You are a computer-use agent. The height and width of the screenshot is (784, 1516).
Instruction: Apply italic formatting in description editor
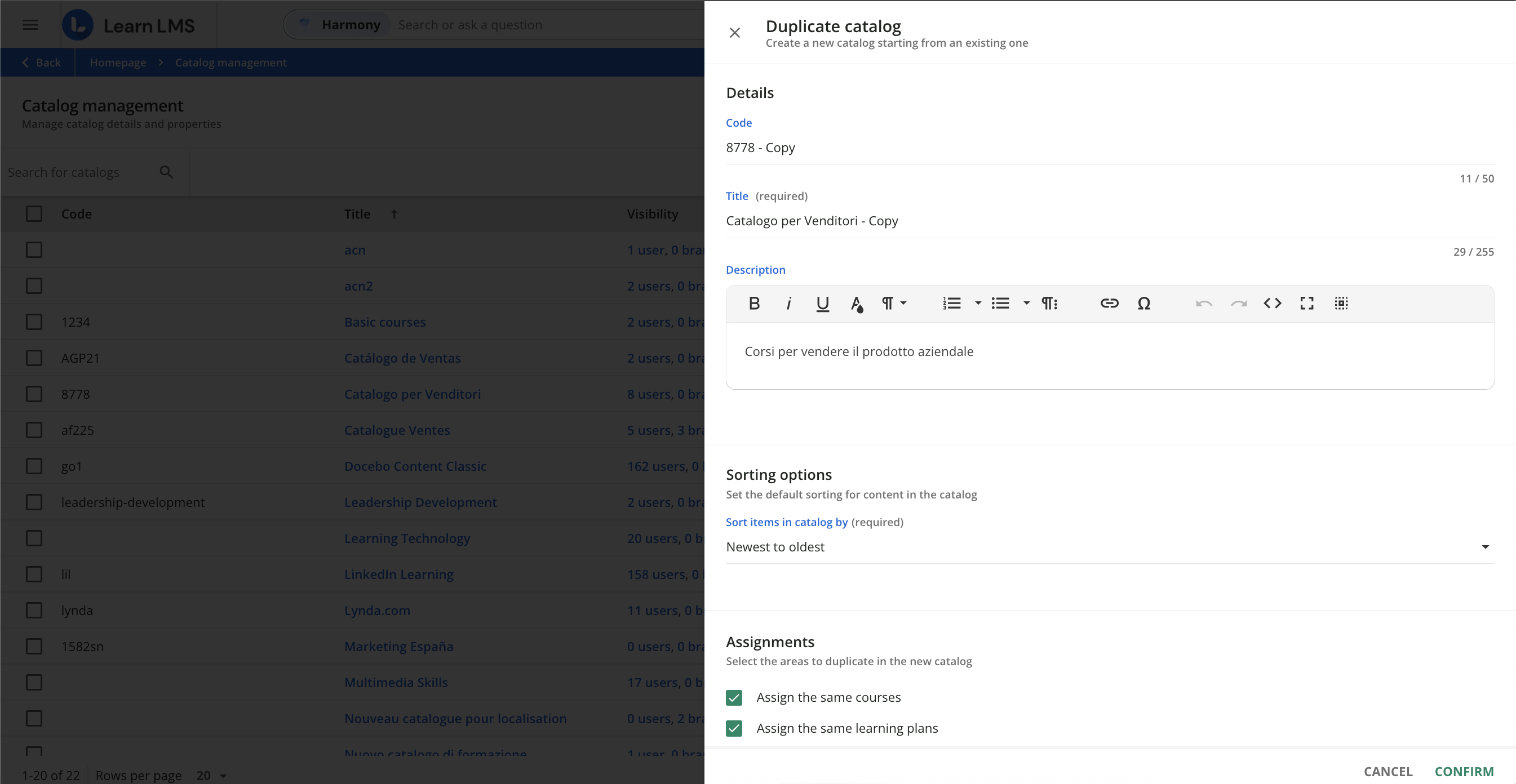point(788,304)
